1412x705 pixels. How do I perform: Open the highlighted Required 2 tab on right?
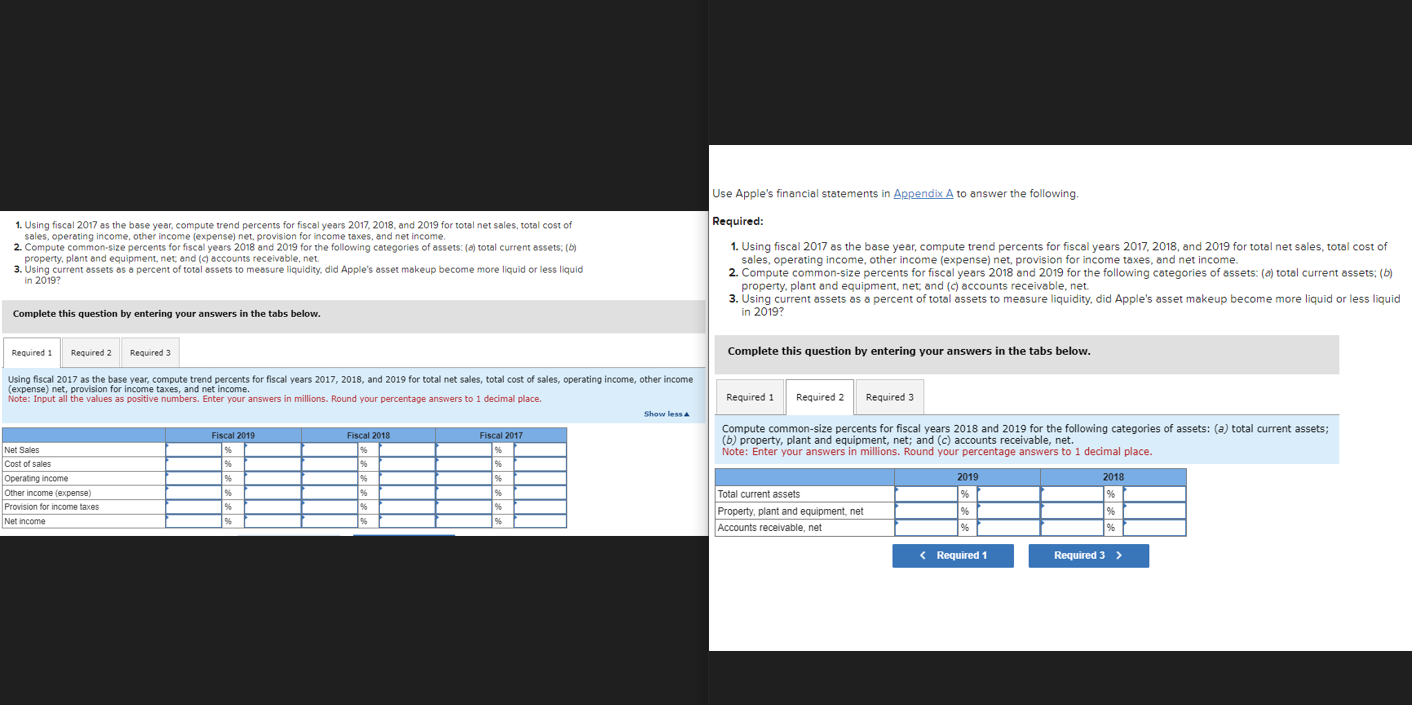[819, 396]
